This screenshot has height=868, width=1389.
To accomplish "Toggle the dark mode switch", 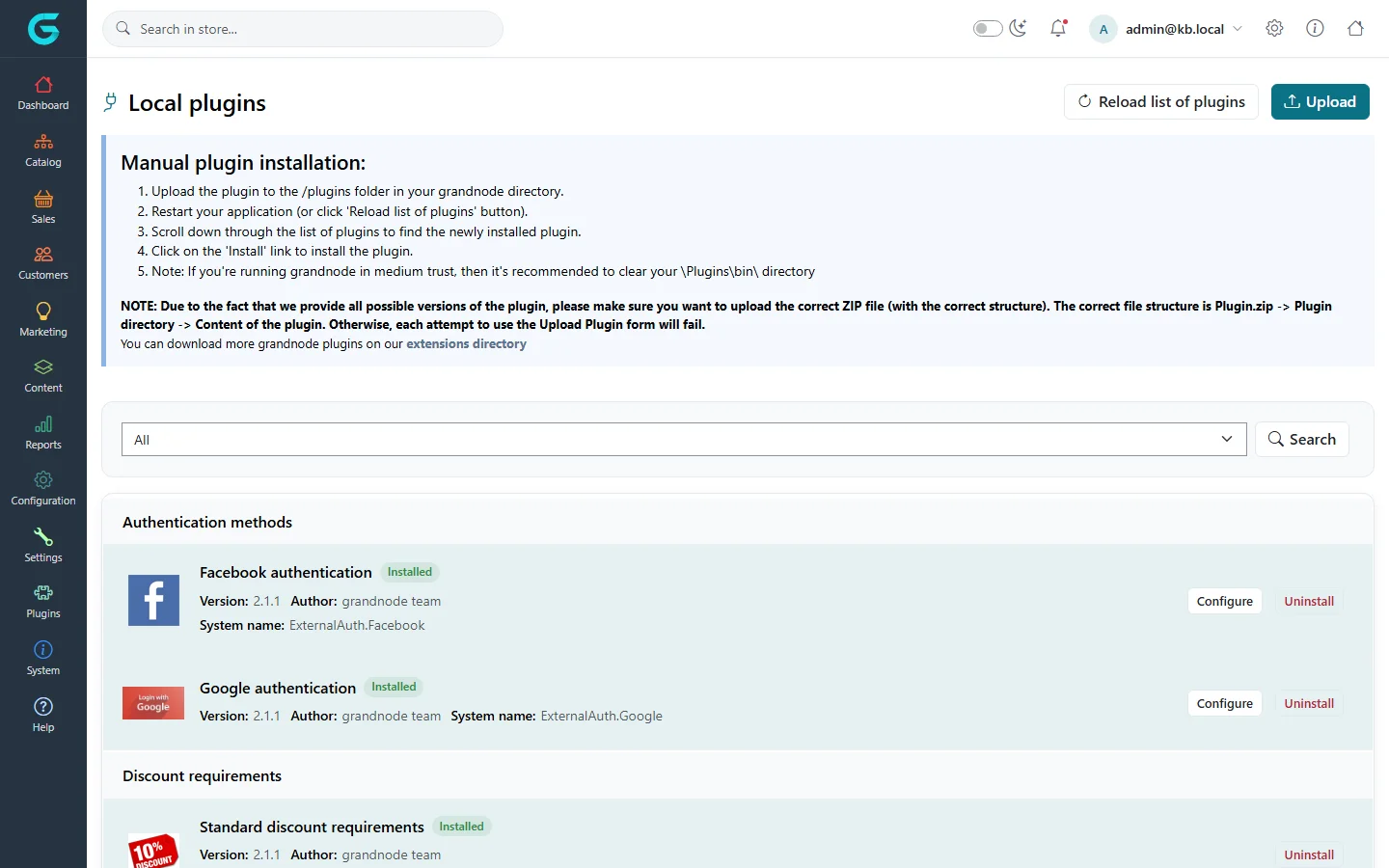I will pyautogui.click(x=988, y=28).
